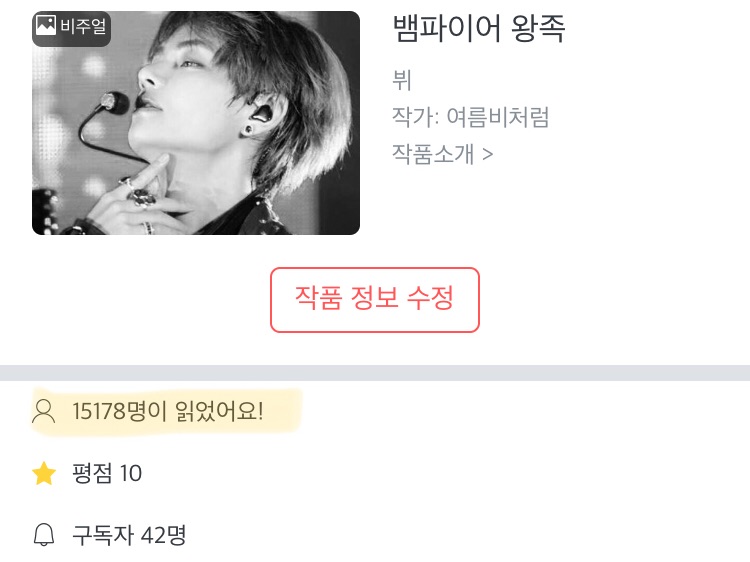The image size is (750, 562).
Task: Click the 작품 정보 수정 button
Action: 375,299
